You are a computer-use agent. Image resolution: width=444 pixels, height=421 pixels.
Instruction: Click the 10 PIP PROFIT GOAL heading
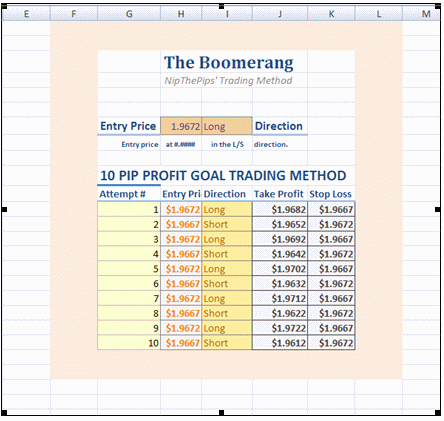(x=223, y=175)
